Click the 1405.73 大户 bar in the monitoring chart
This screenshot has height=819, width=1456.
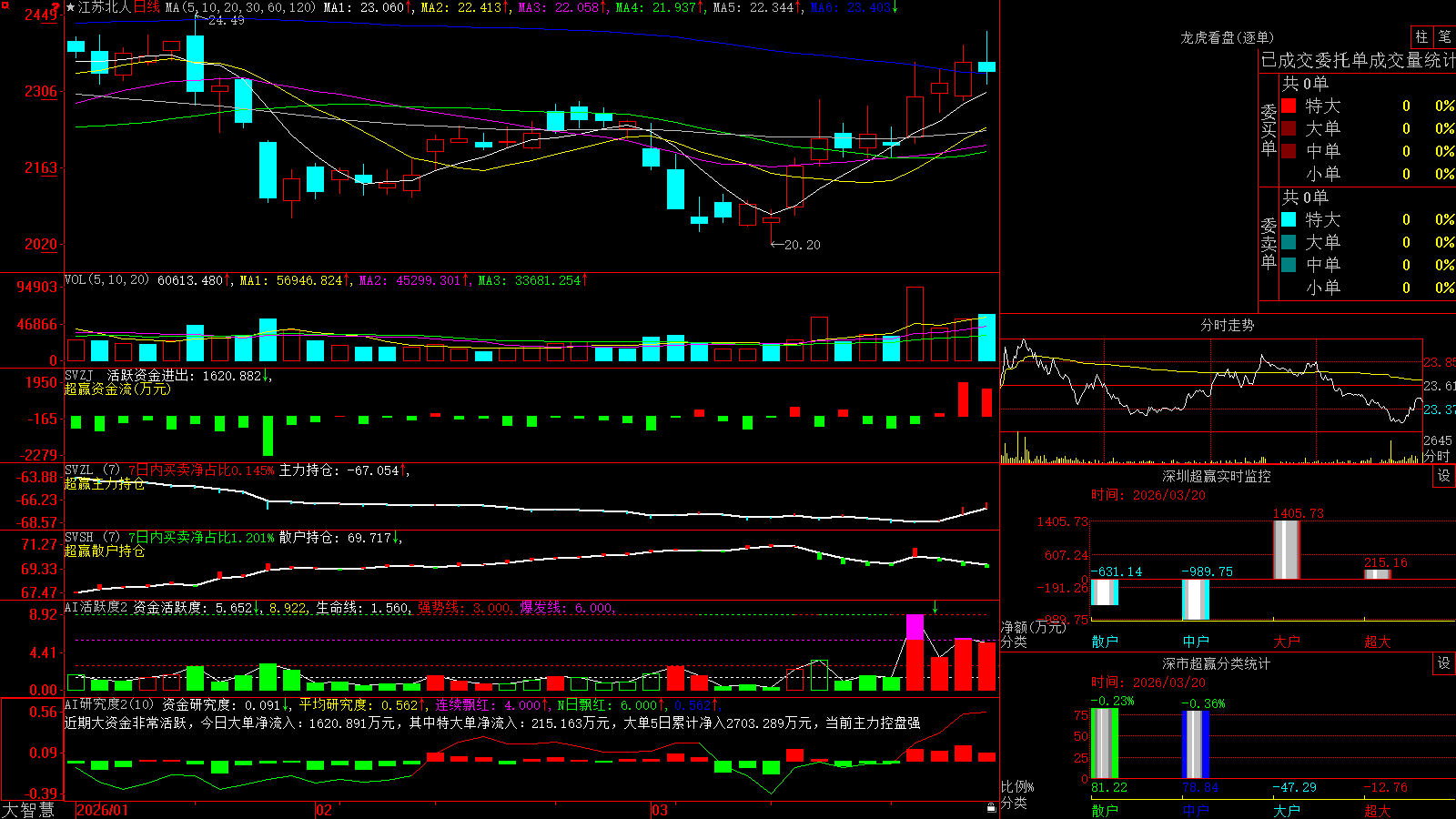[x=1287, y=550]
